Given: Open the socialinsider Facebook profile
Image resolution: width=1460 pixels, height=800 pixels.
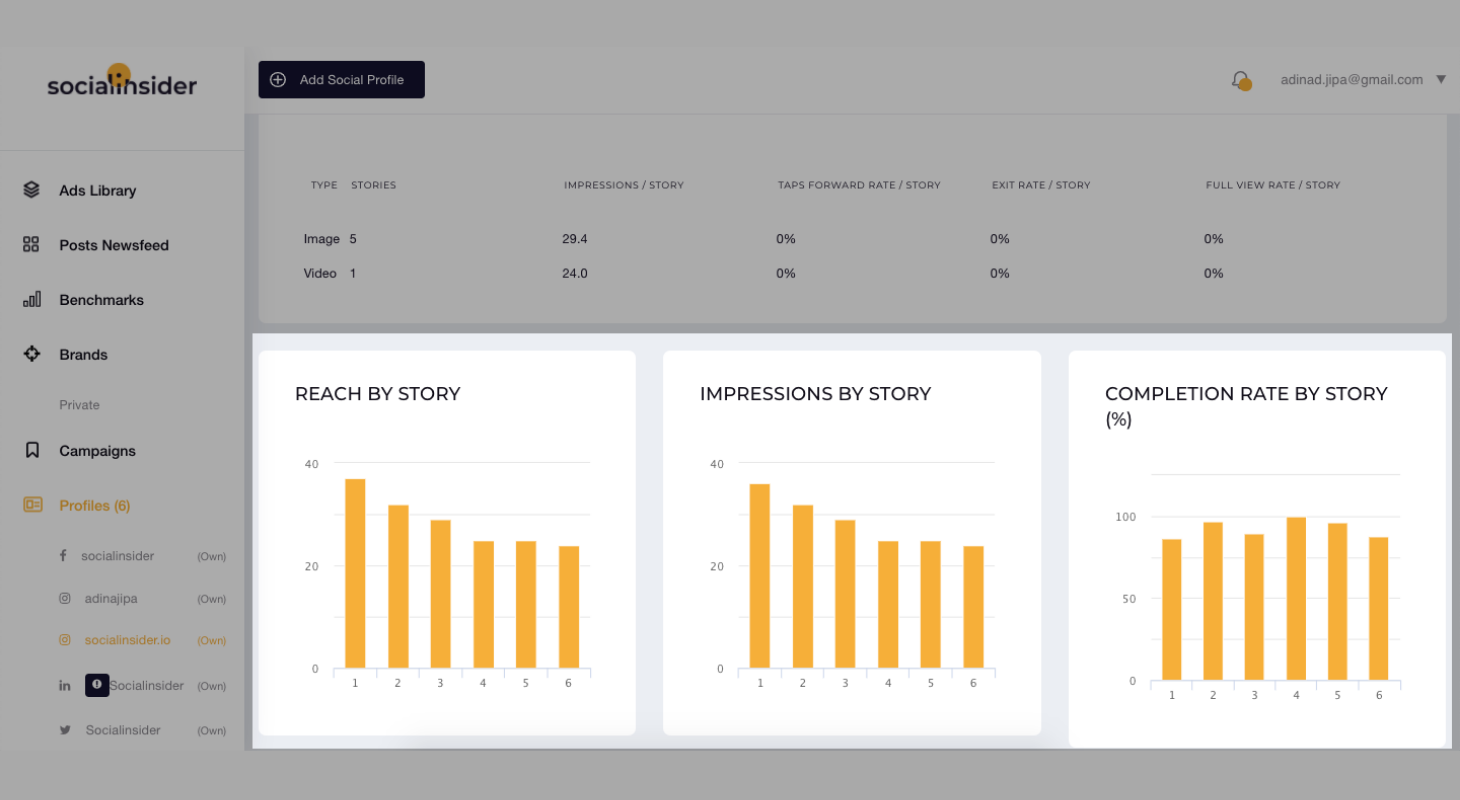Looking at the screenshot, I should tap(117, 556).
